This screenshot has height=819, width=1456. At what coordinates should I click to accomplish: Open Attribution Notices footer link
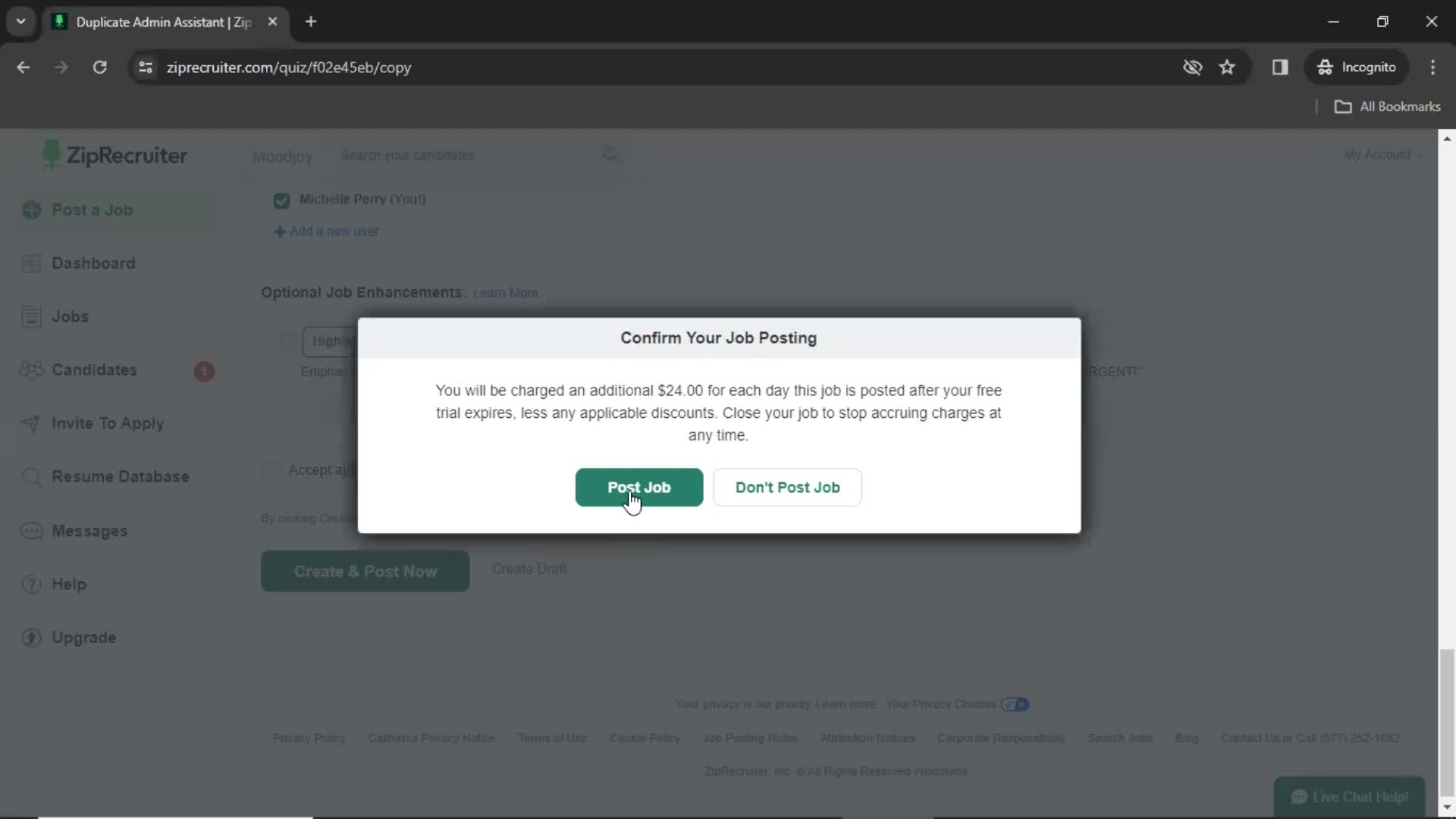pos(868,738)
